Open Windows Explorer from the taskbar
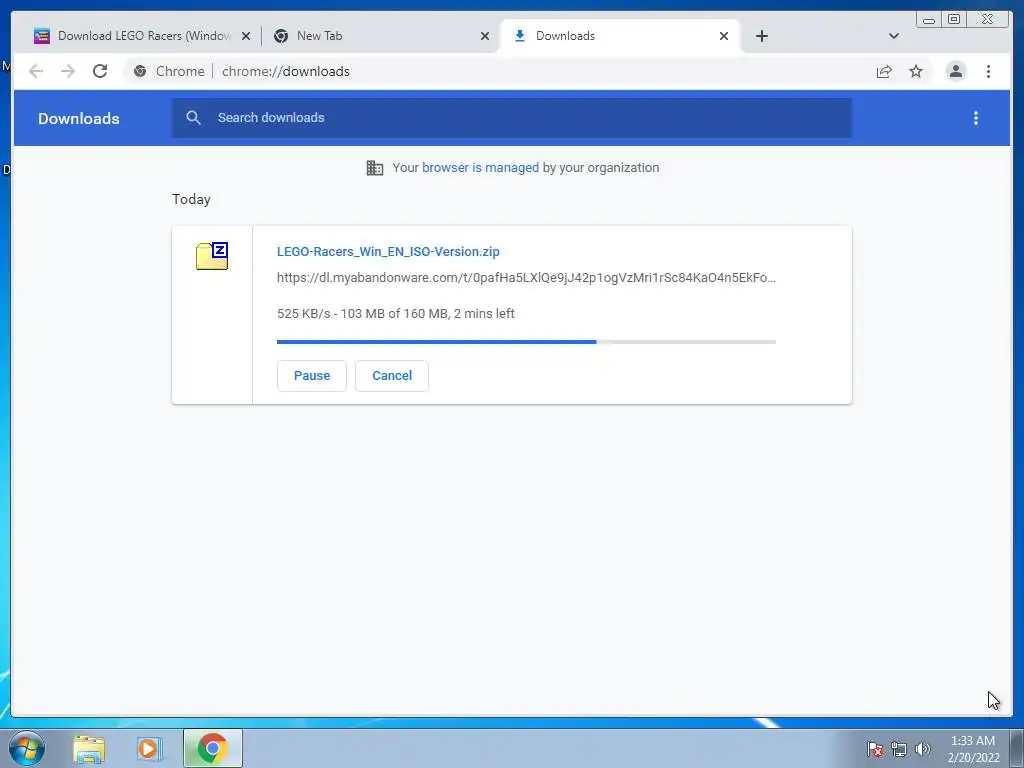This screenshot has height=768, width=1024. click(x=89, y=748)
